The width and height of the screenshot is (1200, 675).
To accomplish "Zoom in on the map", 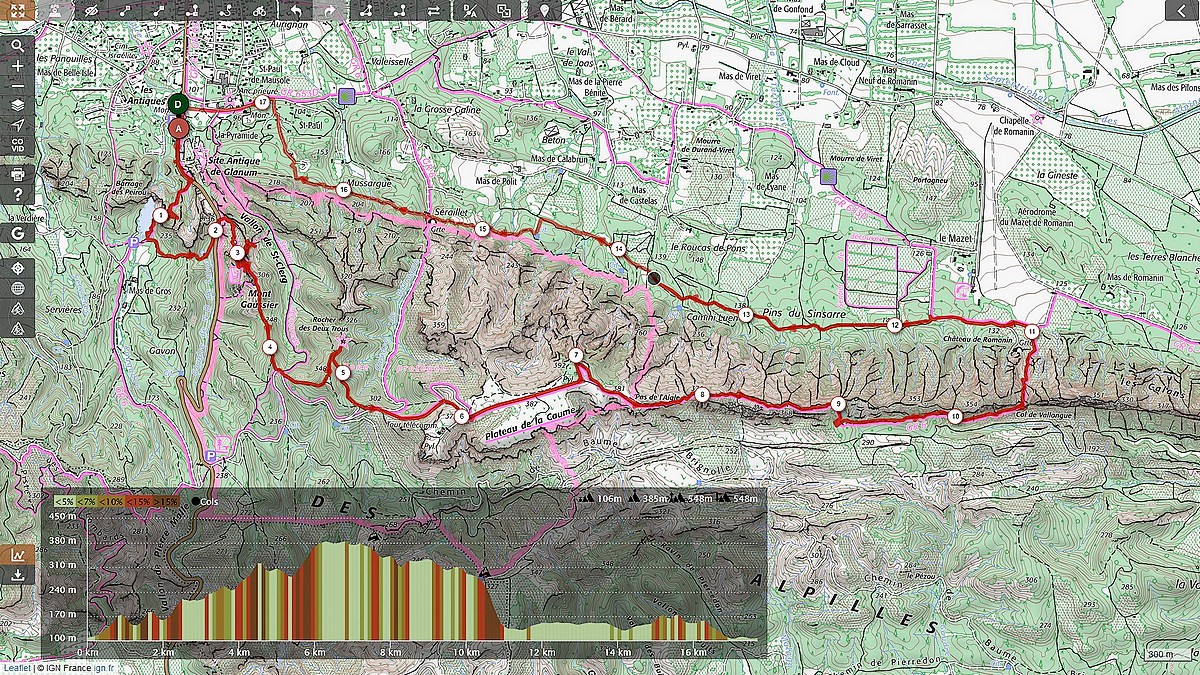I will (x=18, y=65).
